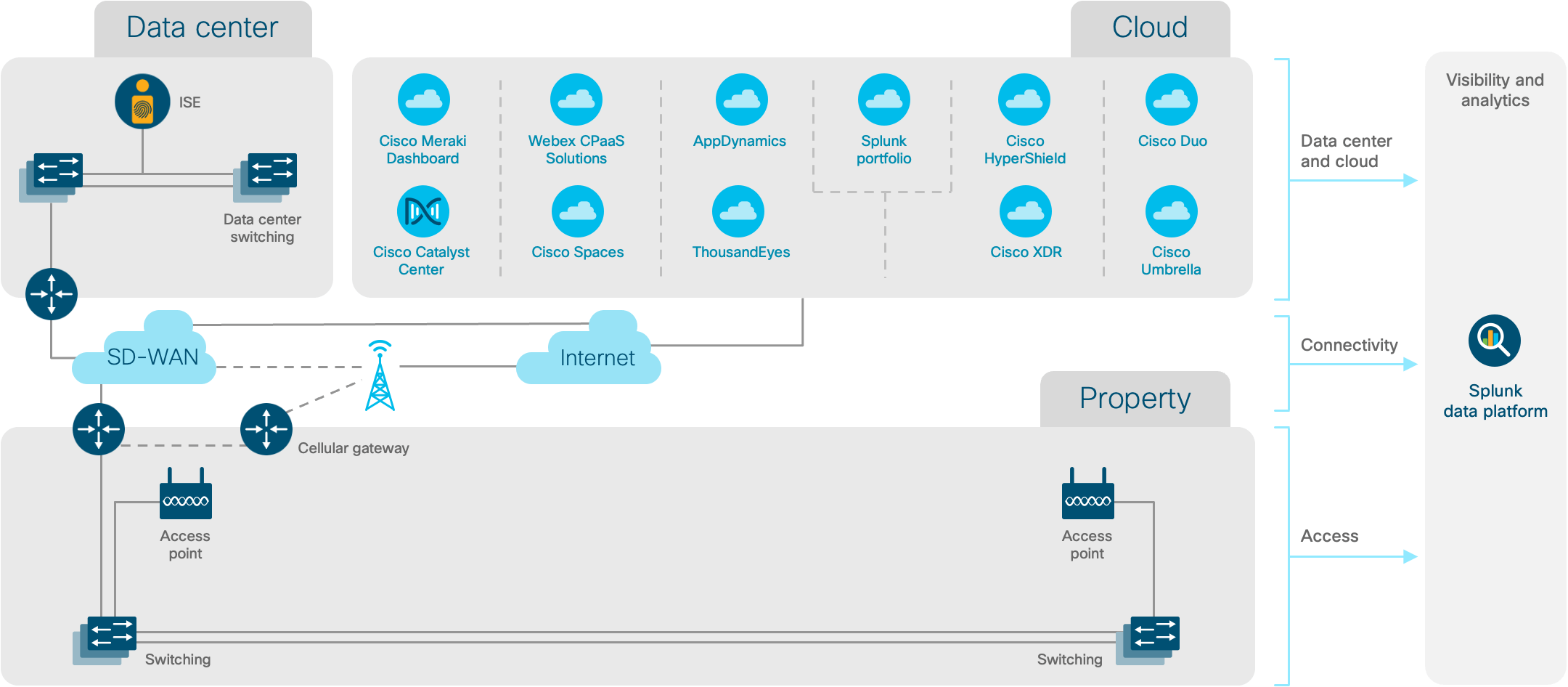Click the left Access point label
This screenshot has width=1568, height=687.
(185, 545)
